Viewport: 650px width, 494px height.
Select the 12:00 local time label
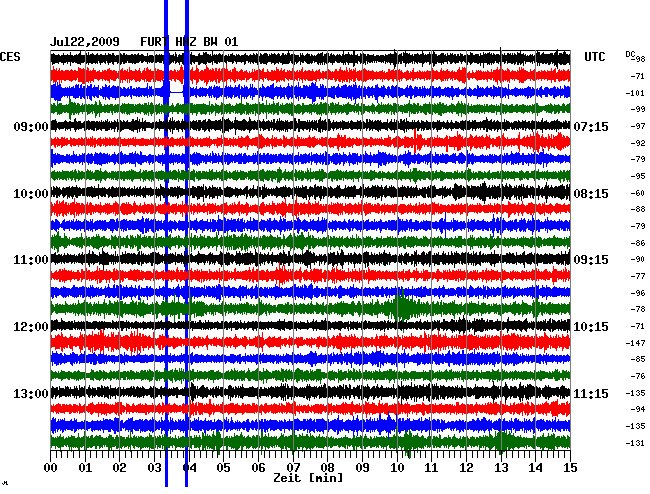(31, 327)
